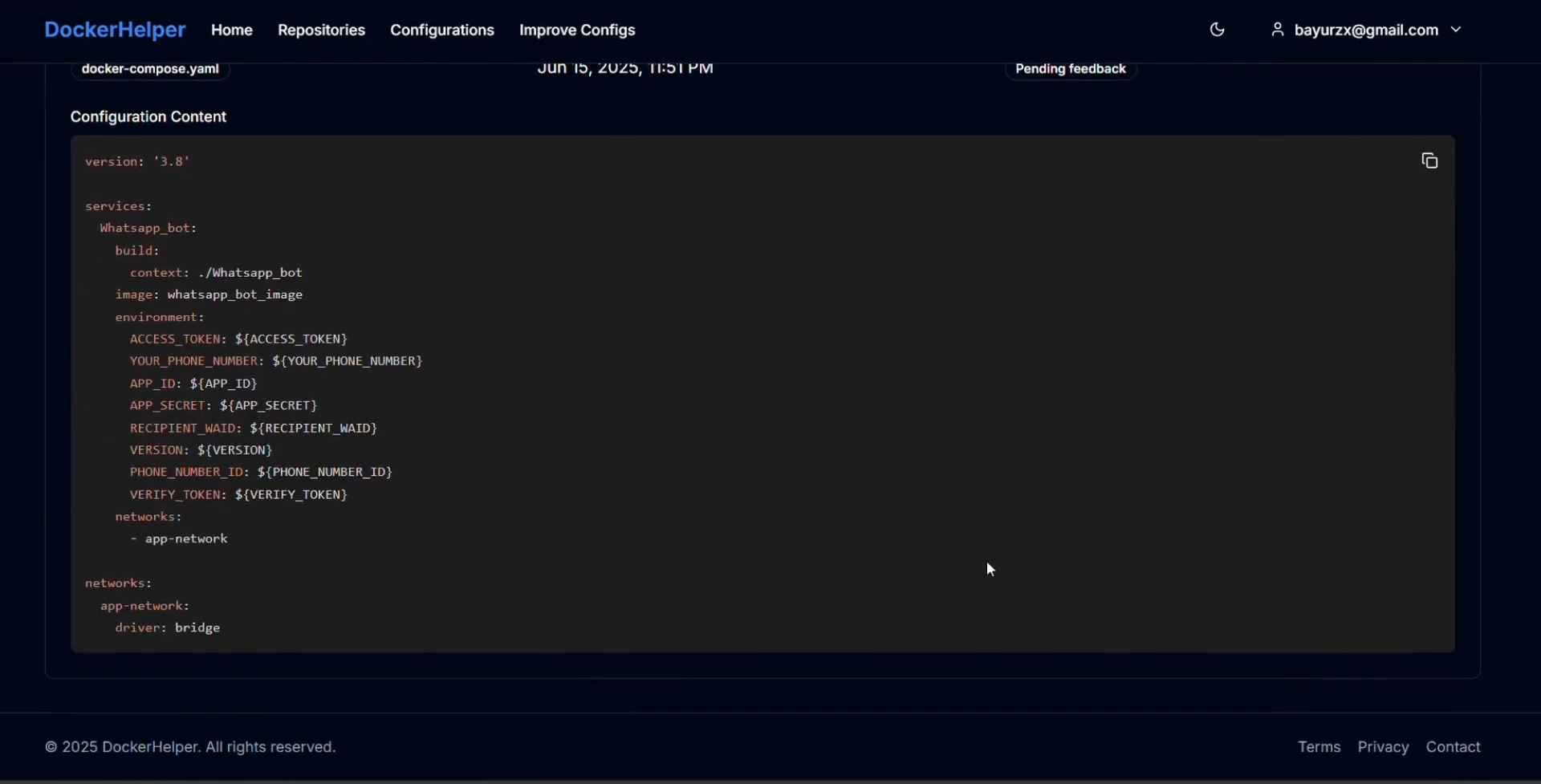1541x784 pixels.
Task: Open Improve Configs in the navbar
Action: [577, 30]
